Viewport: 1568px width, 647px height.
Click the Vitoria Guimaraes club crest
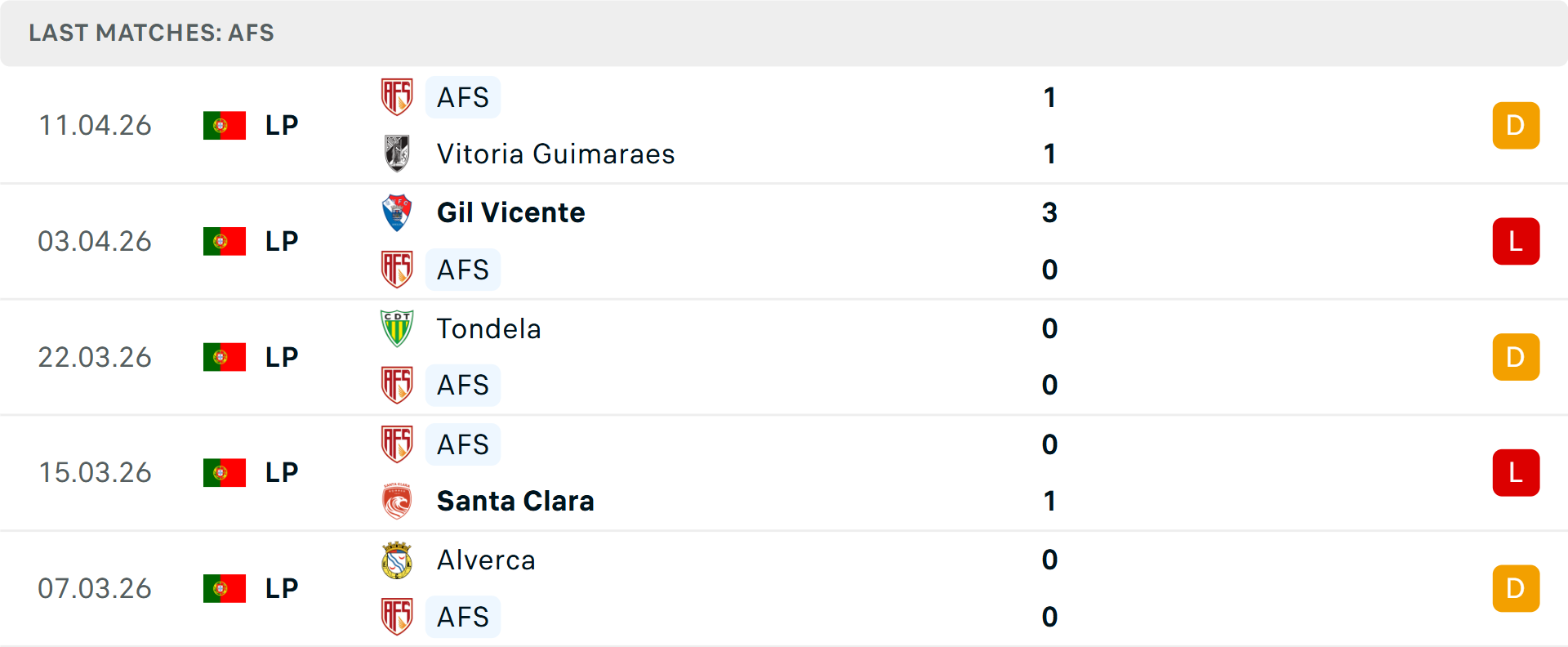397,154
